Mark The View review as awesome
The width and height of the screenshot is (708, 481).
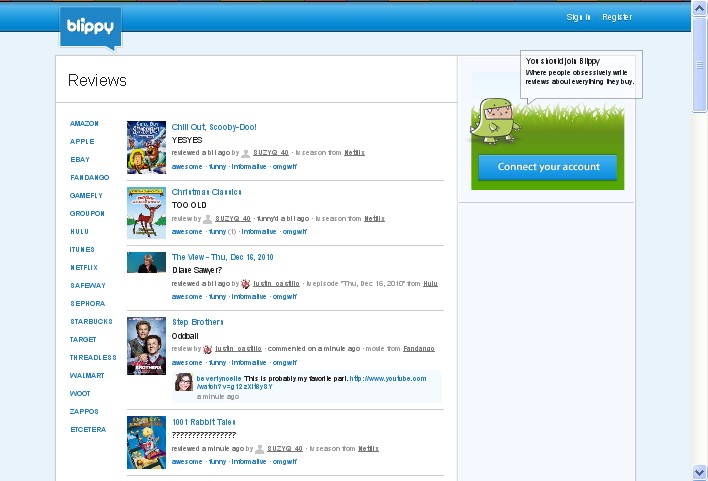click(187, 297)
